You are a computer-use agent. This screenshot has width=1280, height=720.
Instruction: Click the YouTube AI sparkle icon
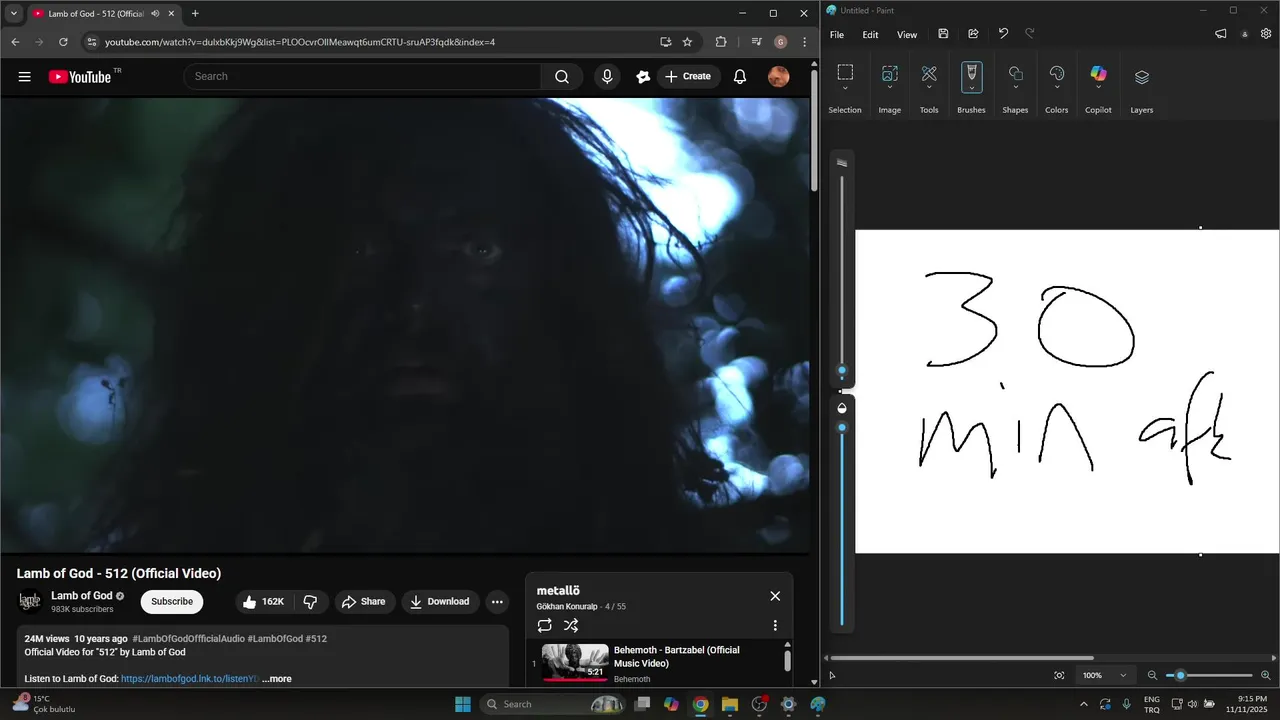click(643, 76)
